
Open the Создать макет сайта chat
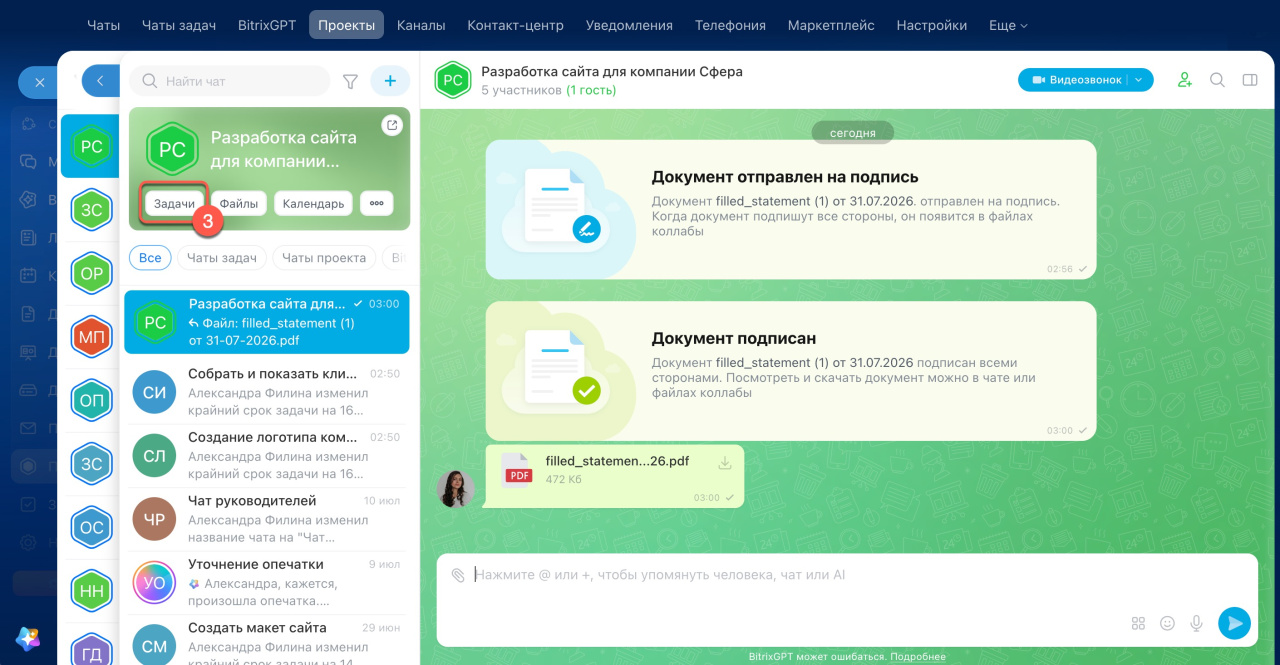(x=267, y=642)
